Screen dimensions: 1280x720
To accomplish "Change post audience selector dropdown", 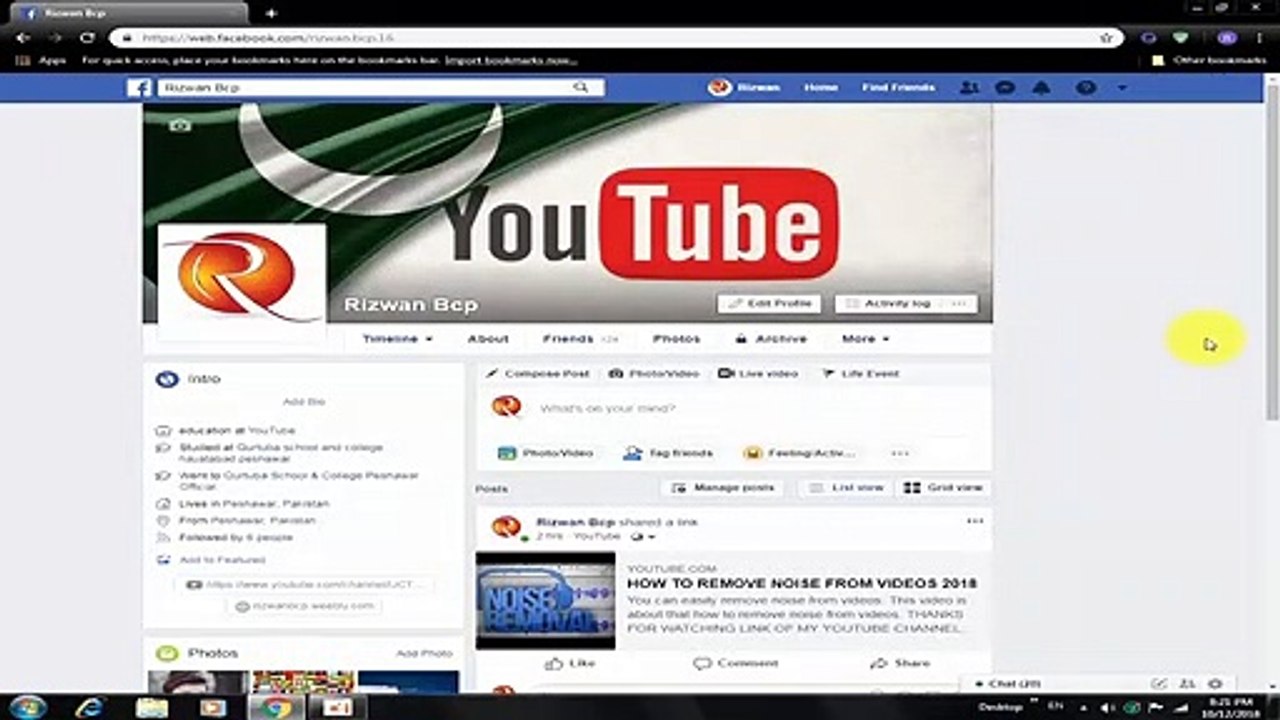I will point(644,537).
